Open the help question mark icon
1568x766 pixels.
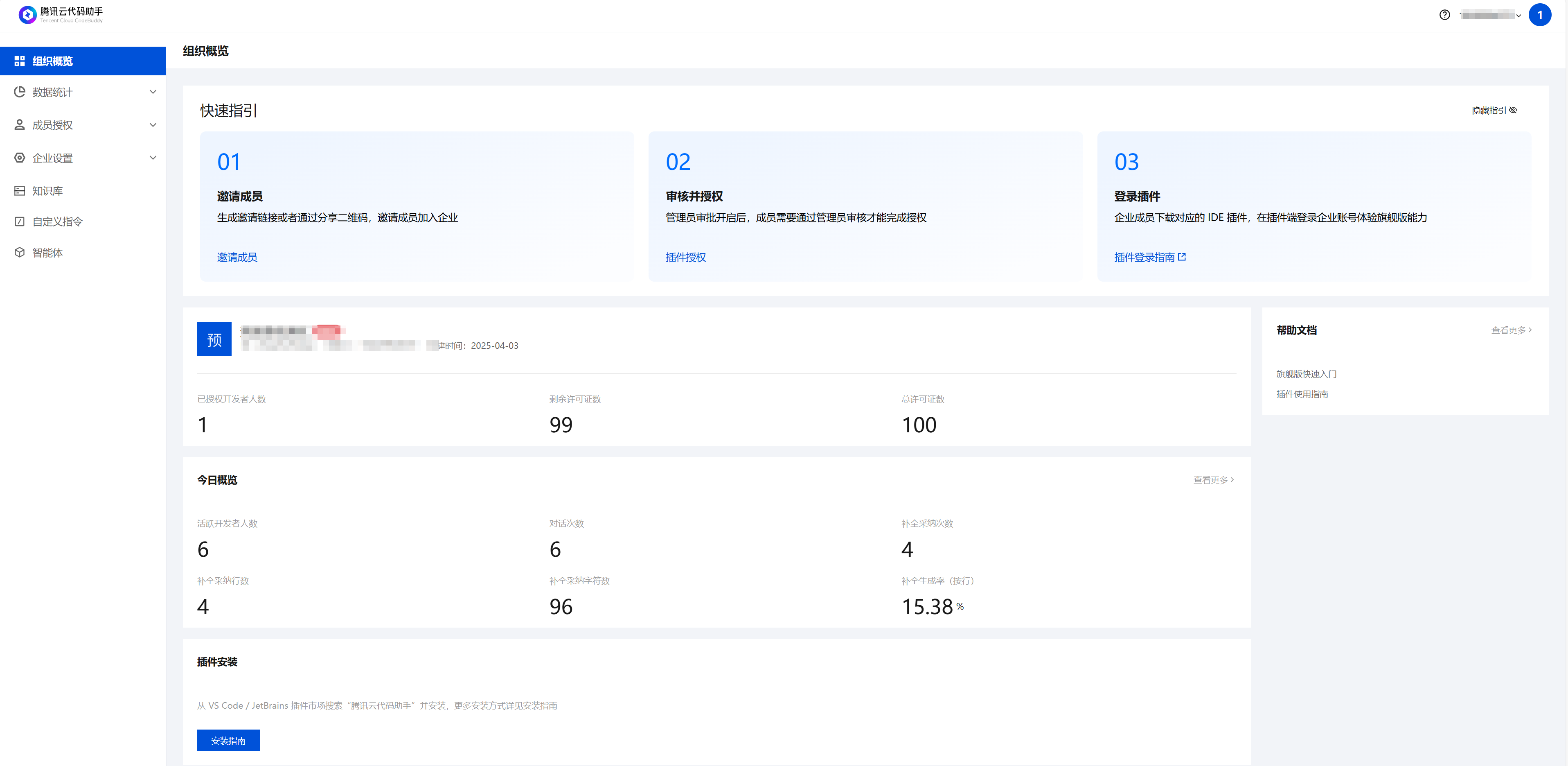[1444, 15]
